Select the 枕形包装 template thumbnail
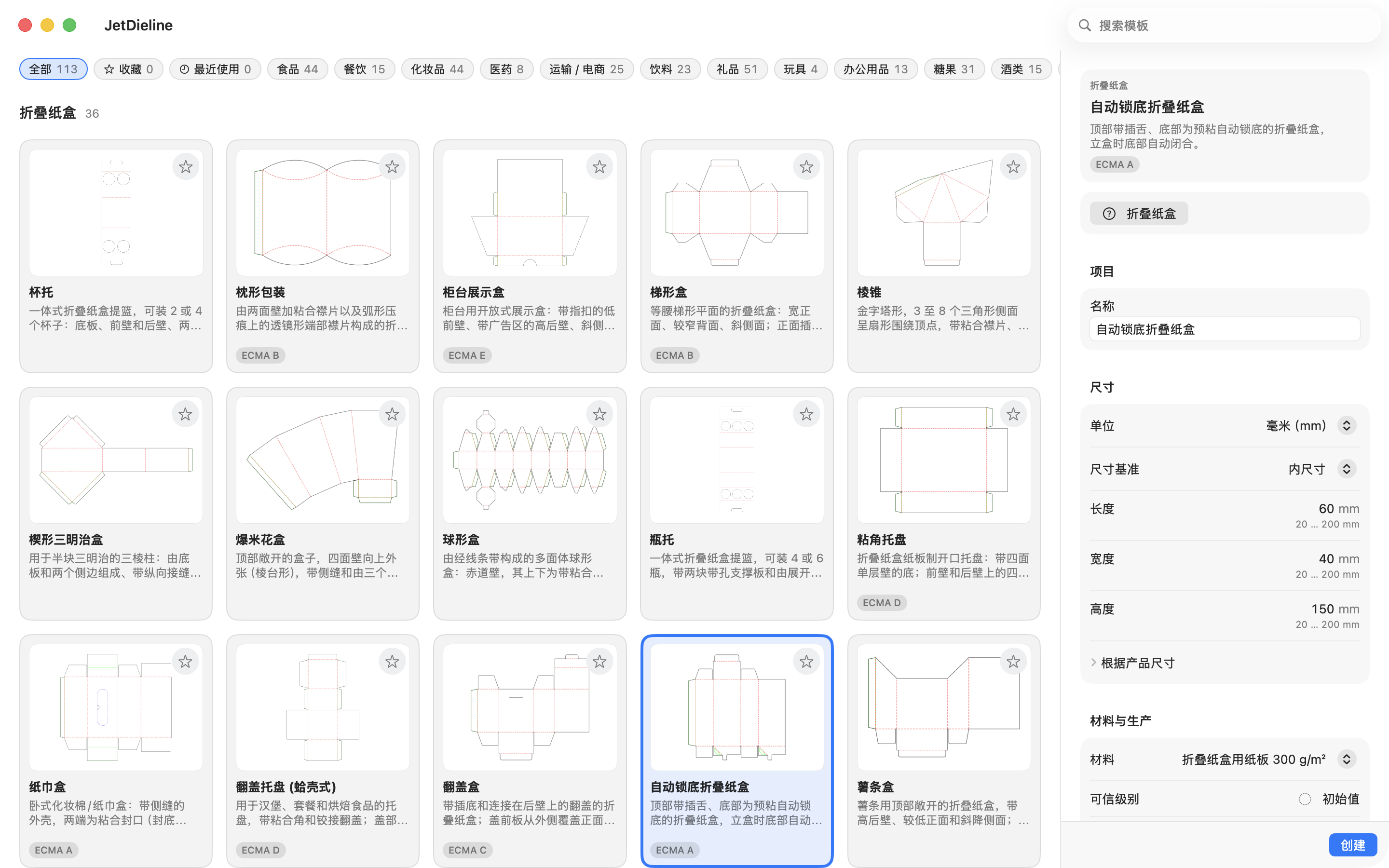This screenshot has height=868, width=1389. 323,213
